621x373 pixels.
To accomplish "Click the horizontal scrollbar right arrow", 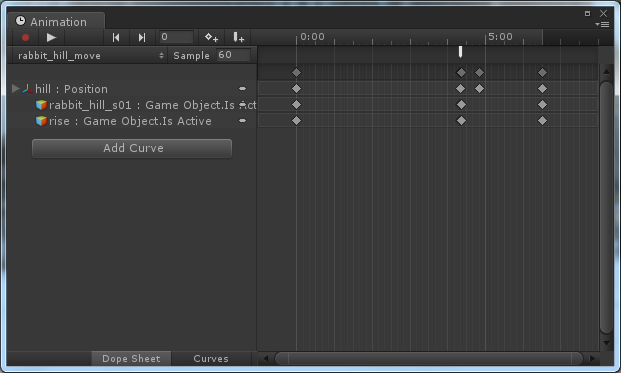I will coord(592,359).
